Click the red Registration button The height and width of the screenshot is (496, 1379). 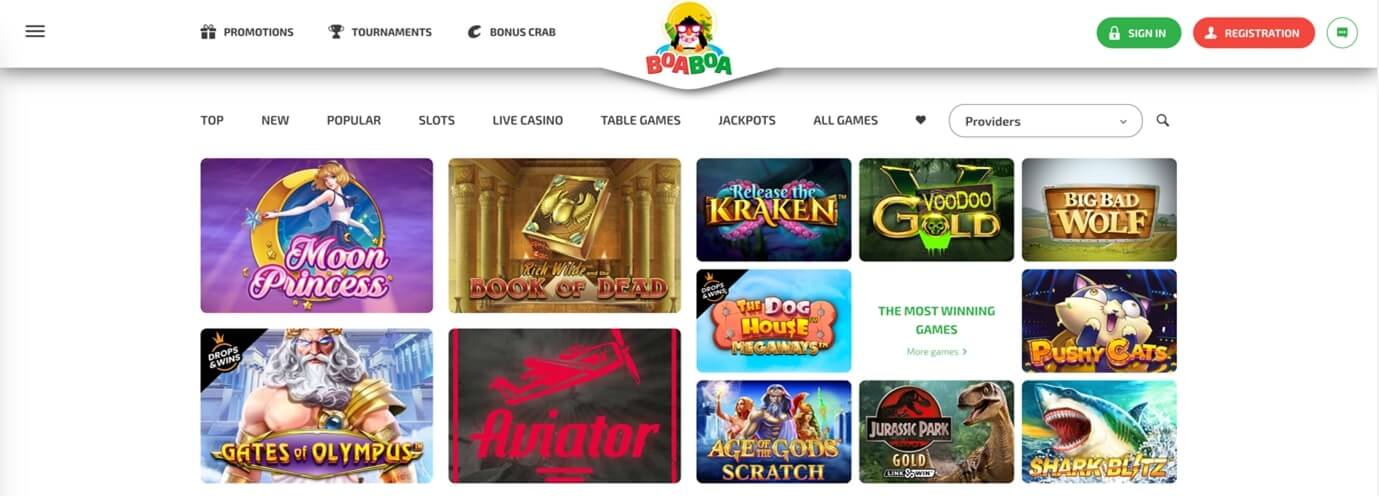pos(1254,33)
